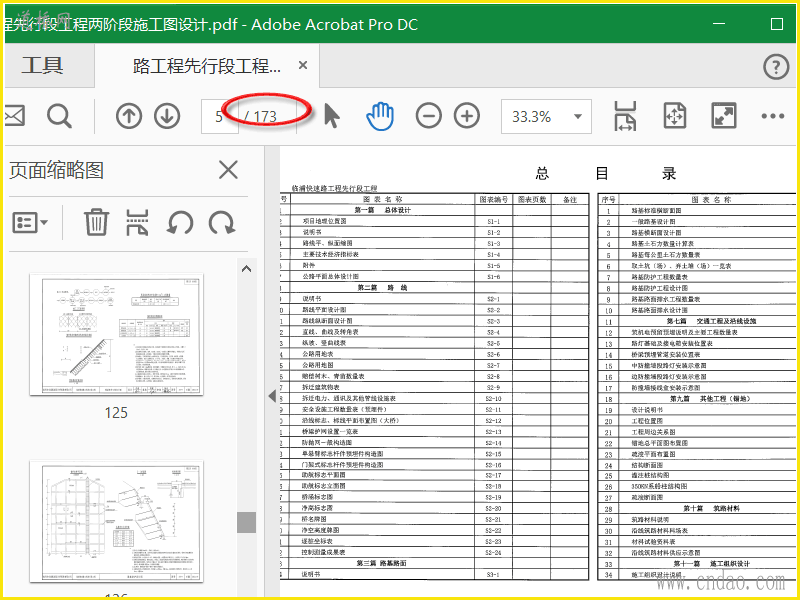Viewport: 800px width, 600px height.
Task: Click the 第七篇 交通工程及沿线设施 heading
Action: coord(711,321)
